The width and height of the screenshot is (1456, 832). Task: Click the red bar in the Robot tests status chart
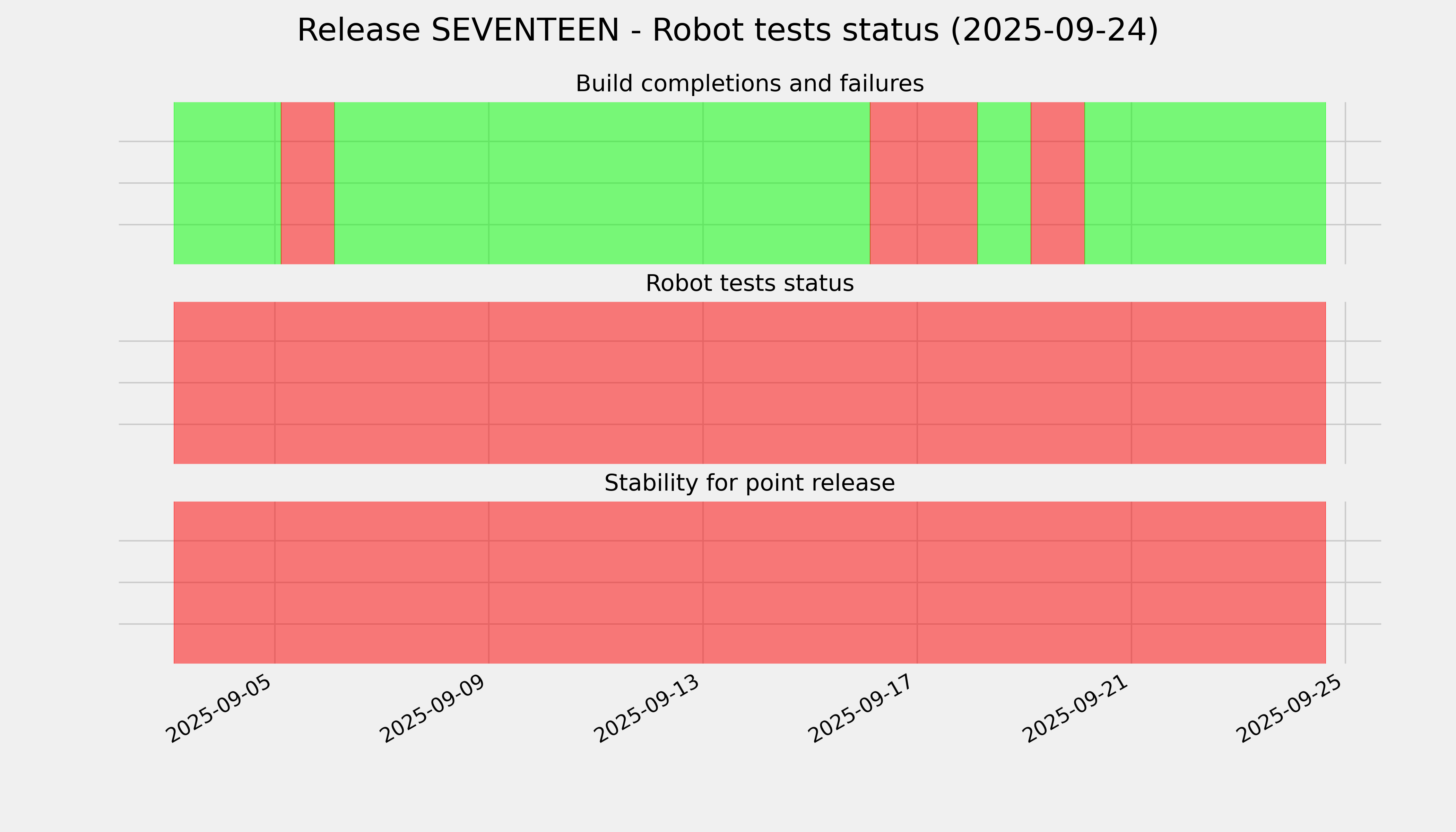pos(749,383)
